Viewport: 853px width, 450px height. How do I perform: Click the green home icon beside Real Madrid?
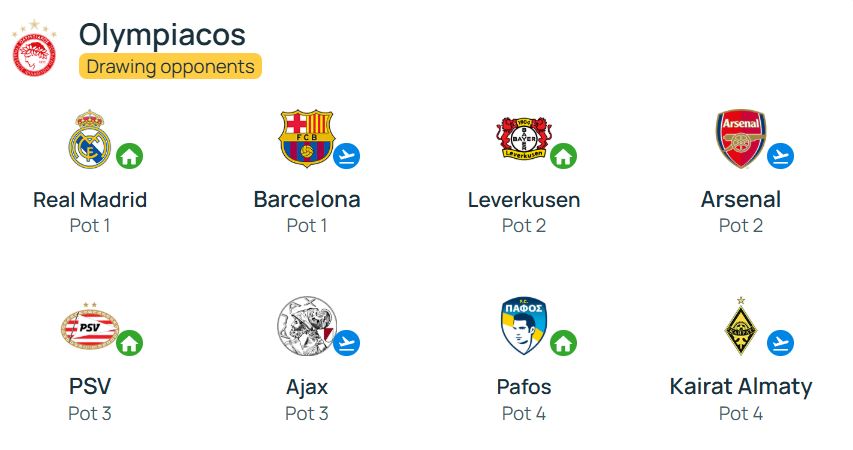click(129, 156)
